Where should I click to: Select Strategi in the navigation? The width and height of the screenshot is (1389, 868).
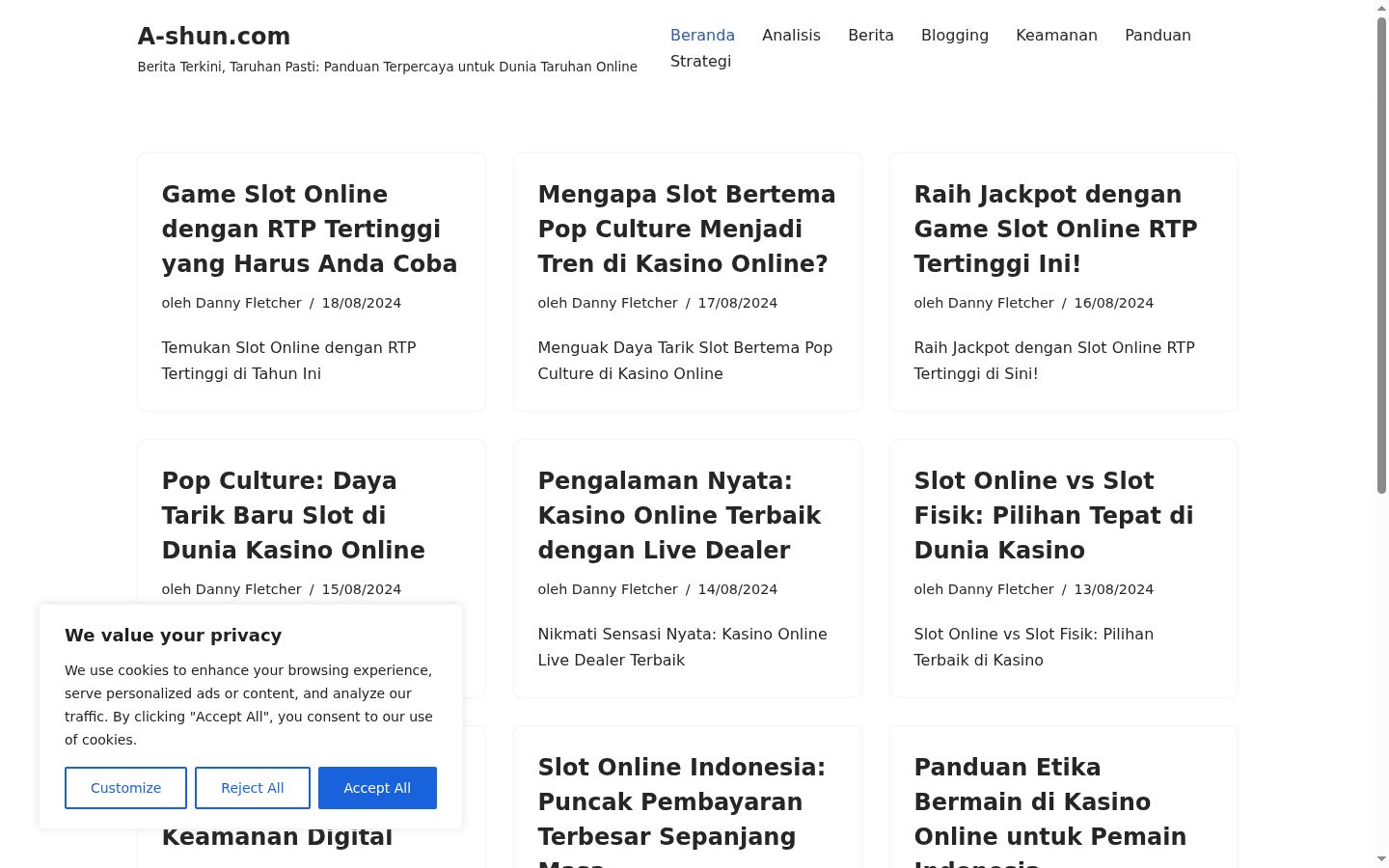pos(700,61)
